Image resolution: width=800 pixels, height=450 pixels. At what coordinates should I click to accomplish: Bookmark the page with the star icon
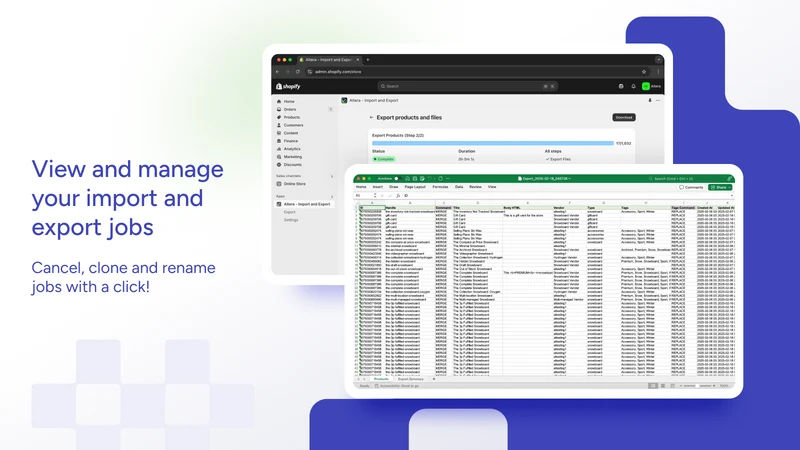[644, 72]
